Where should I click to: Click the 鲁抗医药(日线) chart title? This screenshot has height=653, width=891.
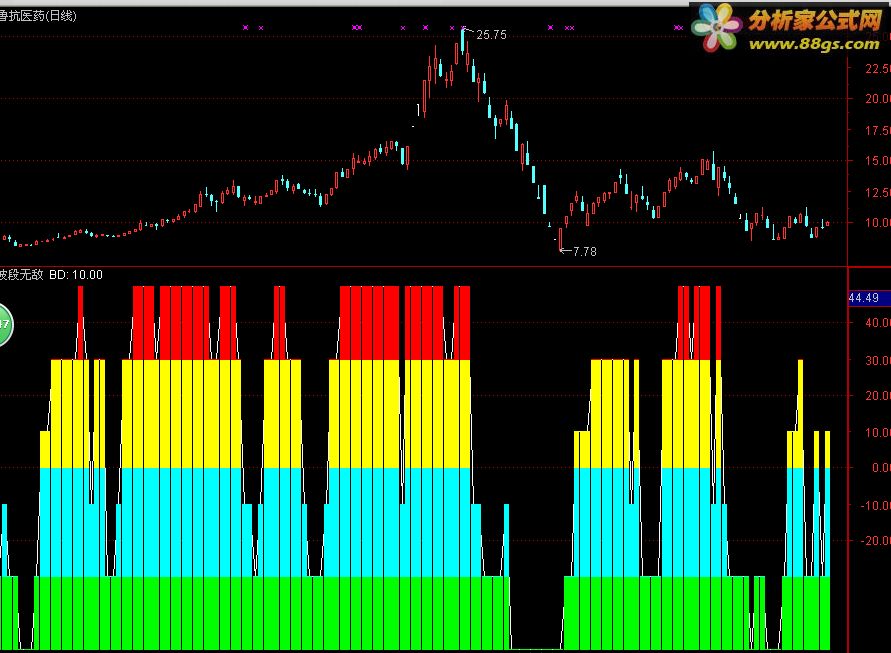38,16
